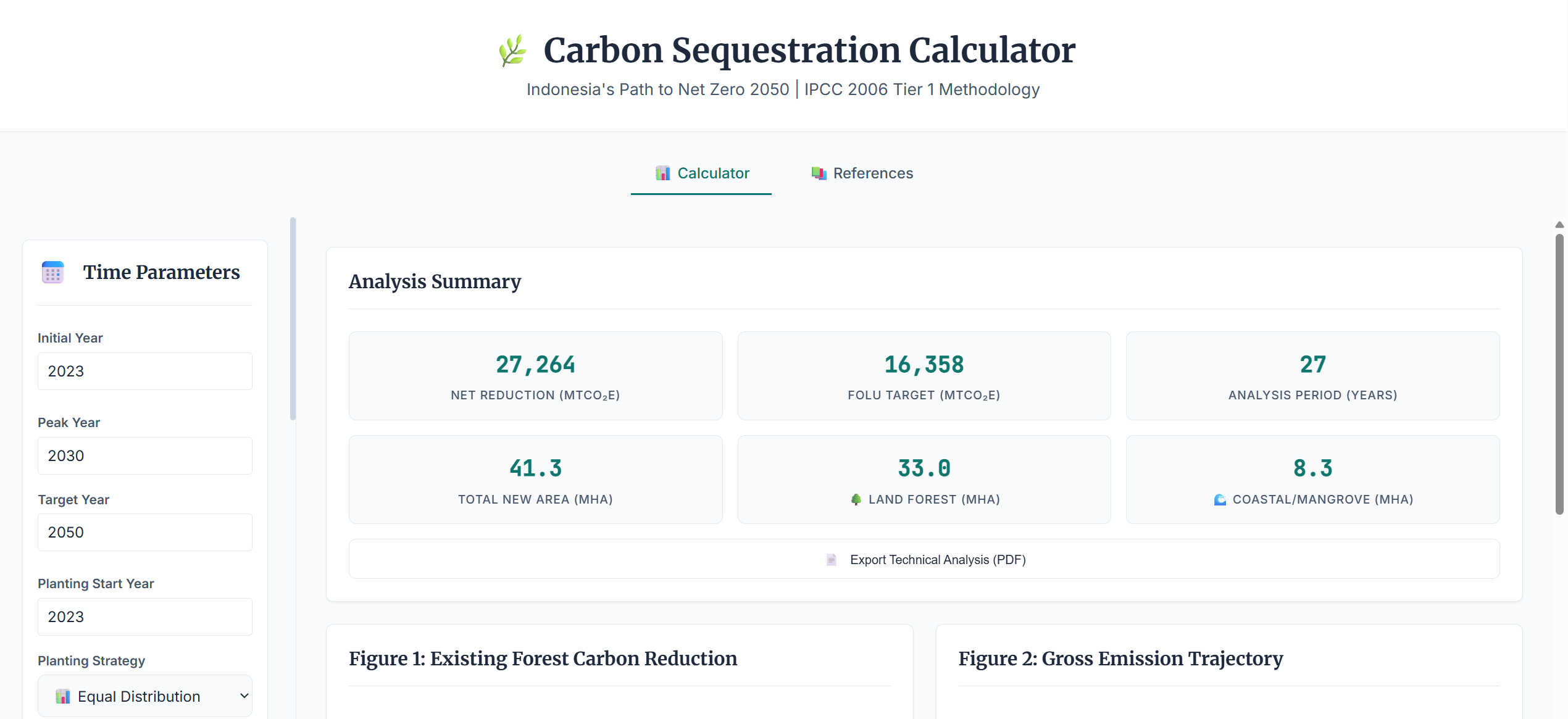Click the books icon on References tab
Viewport: 1568px width, 719px height.
click(x=819, y=173)
